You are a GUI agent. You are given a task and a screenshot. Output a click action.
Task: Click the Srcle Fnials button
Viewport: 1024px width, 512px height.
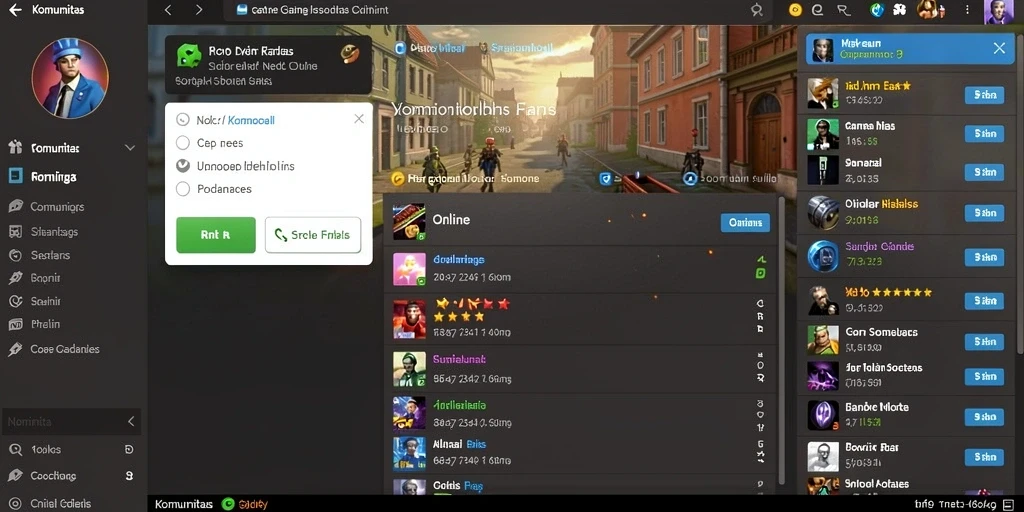tap(313, 235)
